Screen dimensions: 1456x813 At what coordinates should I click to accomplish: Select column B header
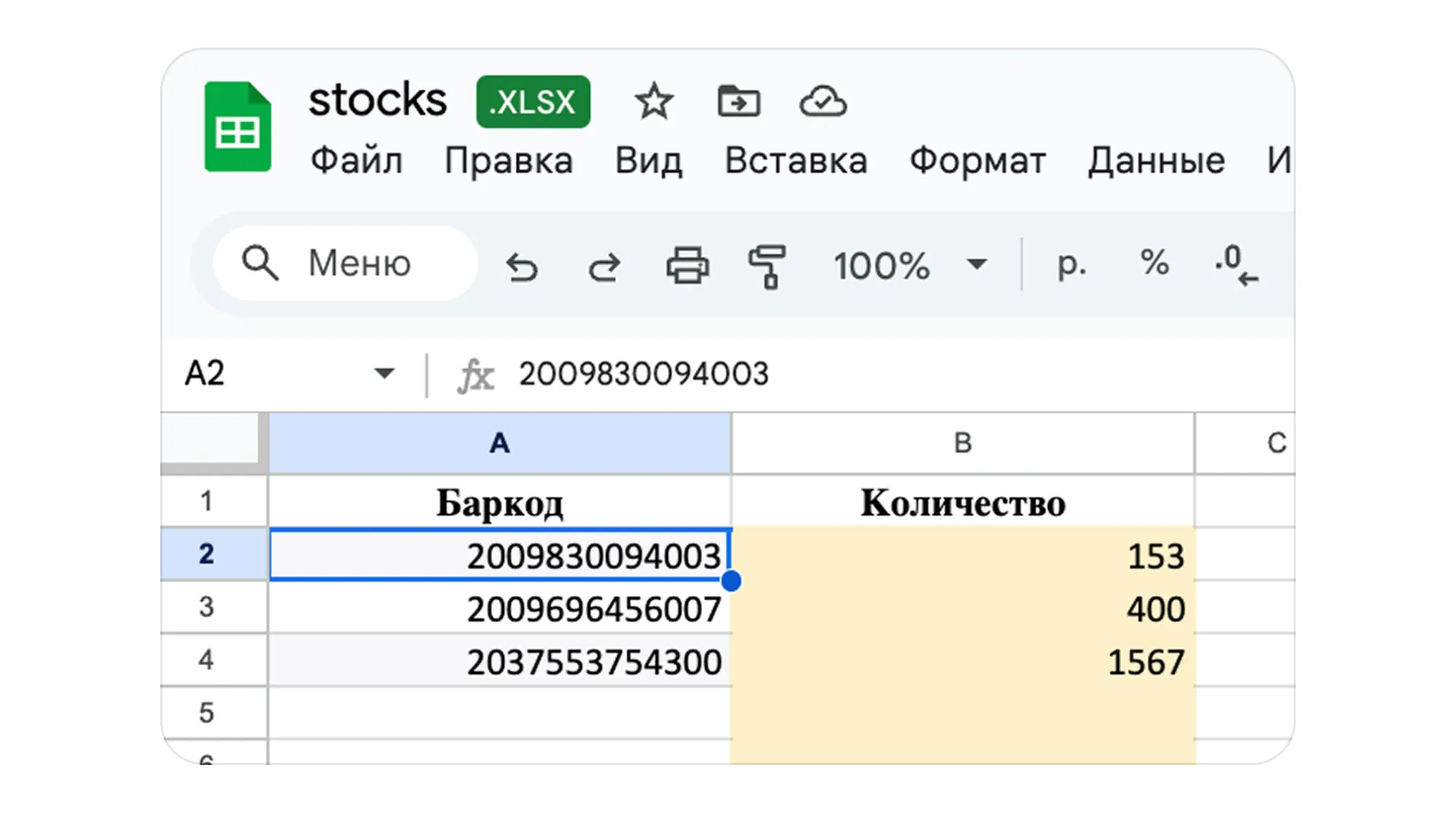click(962, 442)
